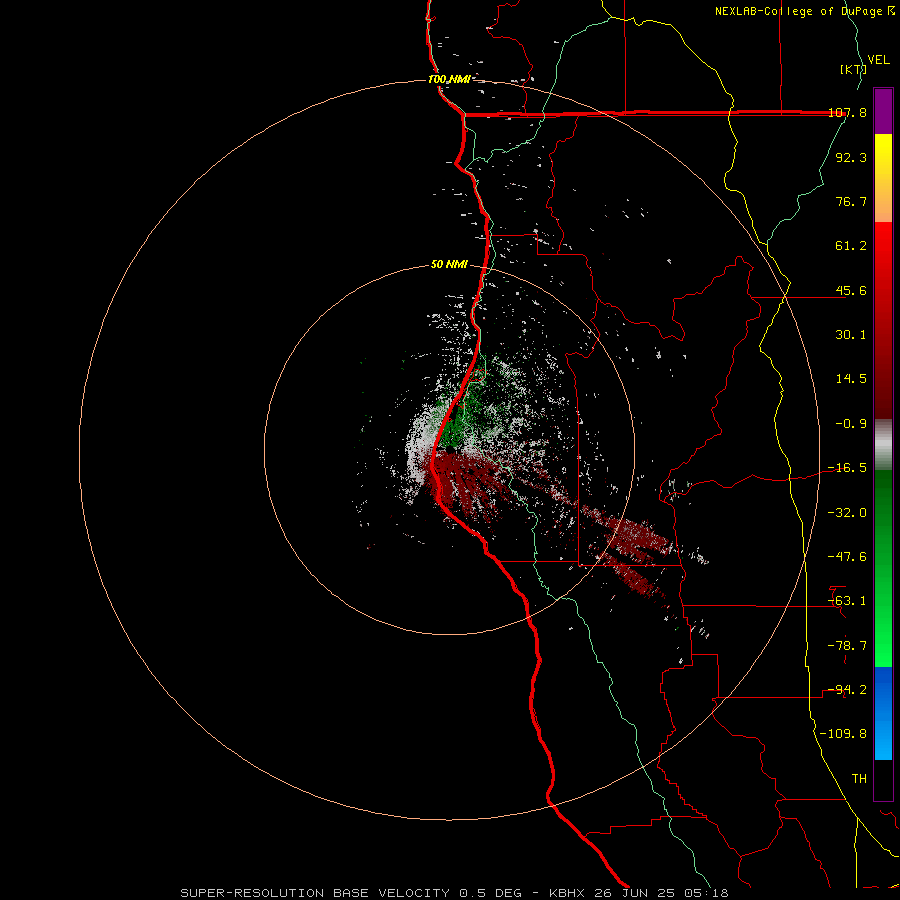Pick the green segment of velocity scale
The width and height of the screenshot is (900, 900).
coord(883,568)
